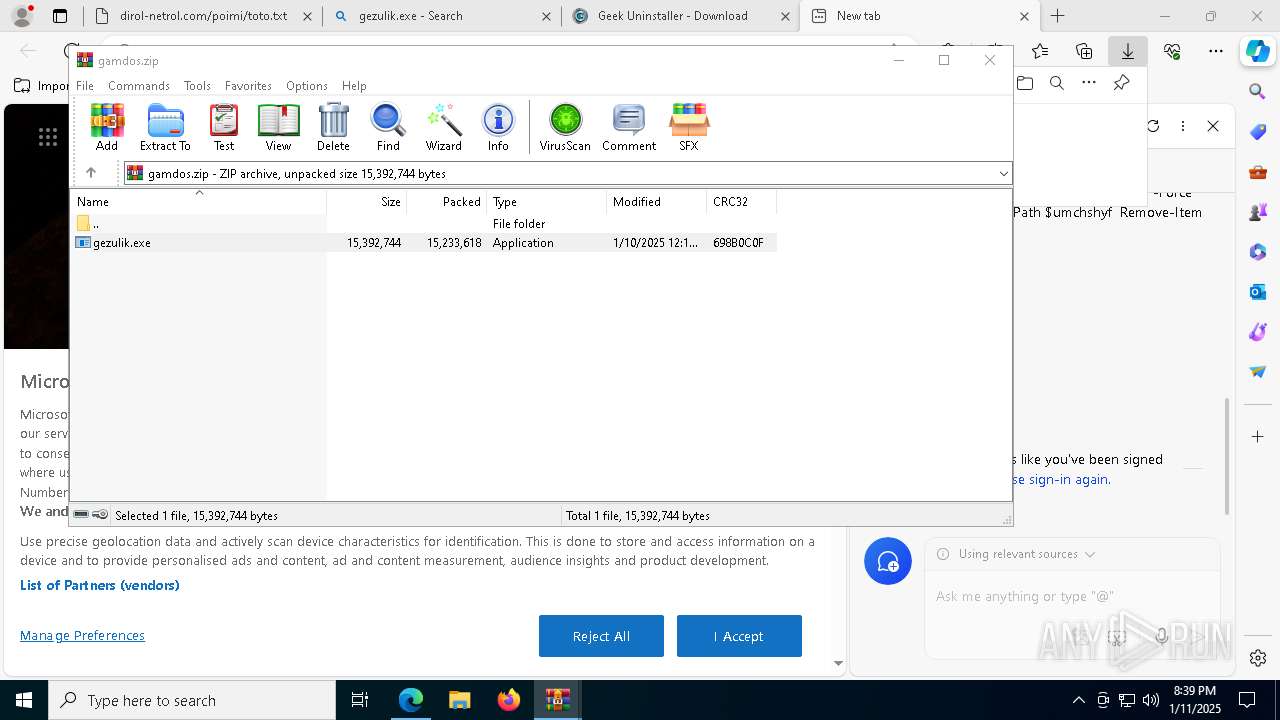Click the sidebar add plus icon
The width and height of the screenshot is (1280, 720).
tap(1258, 437)
